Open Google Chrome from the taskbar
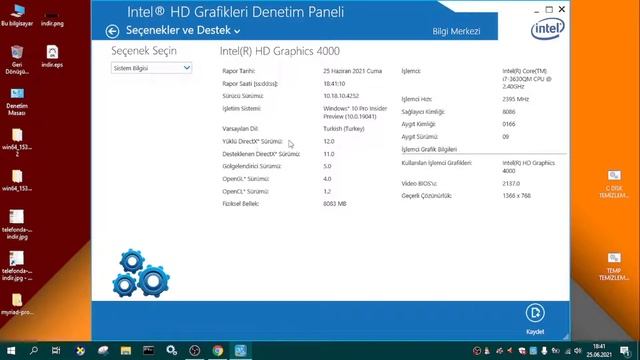Viewport: 640px width, 360px height. point(218,351)
